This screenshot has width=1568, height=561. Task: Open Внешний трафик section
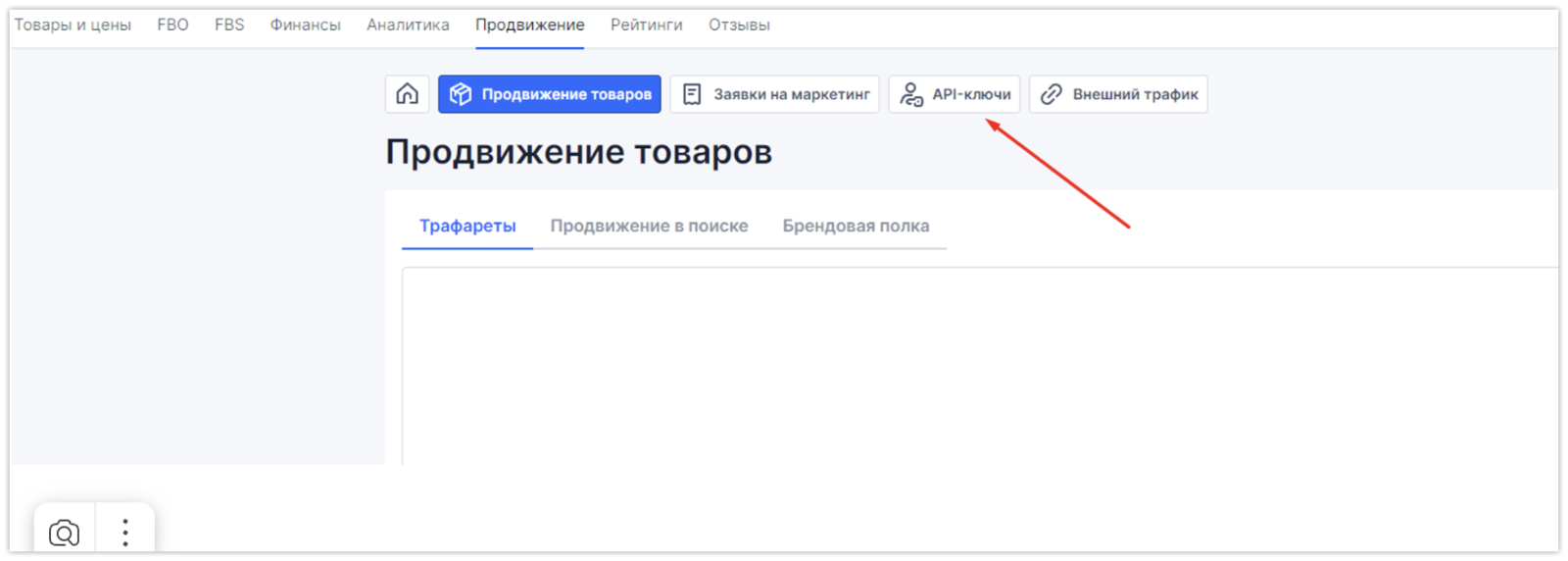pos(1118,94)
